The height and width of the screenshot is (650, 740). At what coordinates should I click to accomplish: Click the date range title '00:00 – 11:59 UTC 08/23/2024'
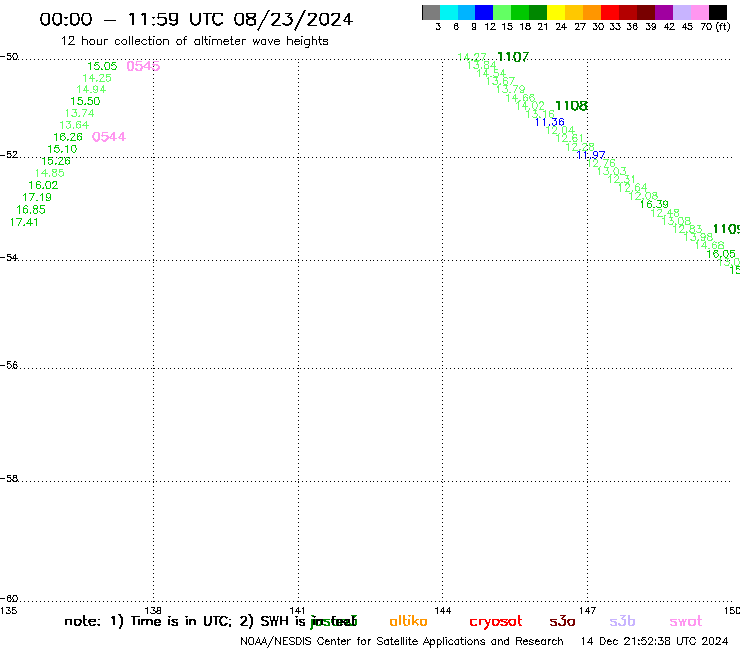(x=196, y=19)
